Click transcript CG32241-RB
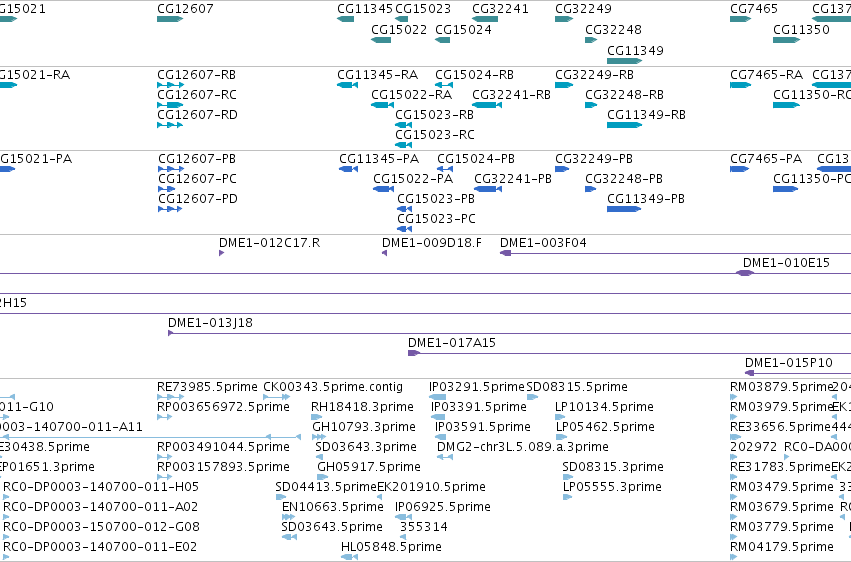The image size is (851, 562). pos(511,94)
